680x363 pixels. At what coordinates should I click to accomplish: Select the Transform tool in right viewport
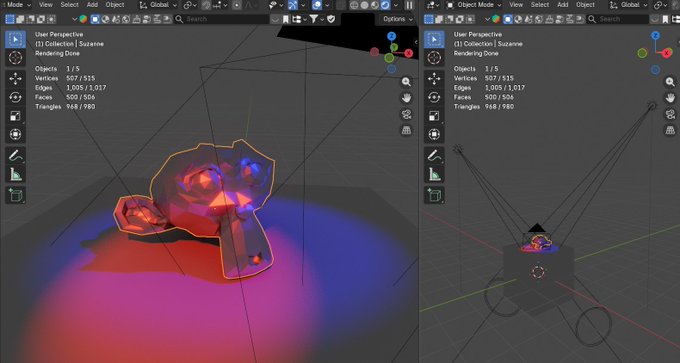(x=434, y=134)
